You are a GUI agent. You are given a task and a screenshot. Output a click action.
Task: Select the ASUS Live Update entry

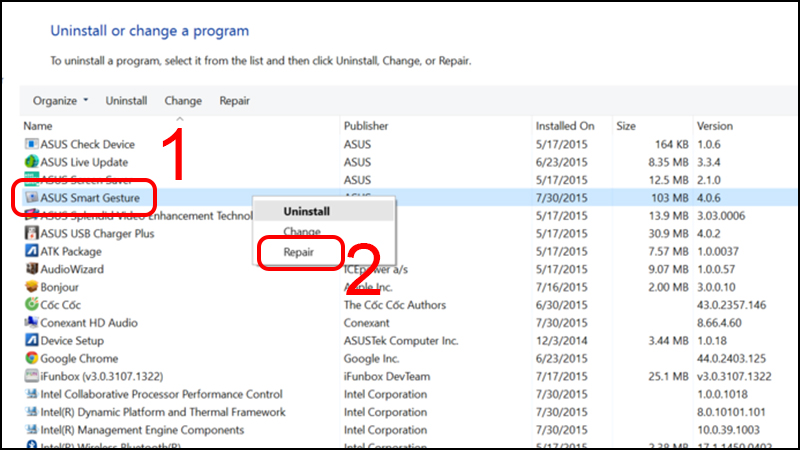click(x=84, y=162)
